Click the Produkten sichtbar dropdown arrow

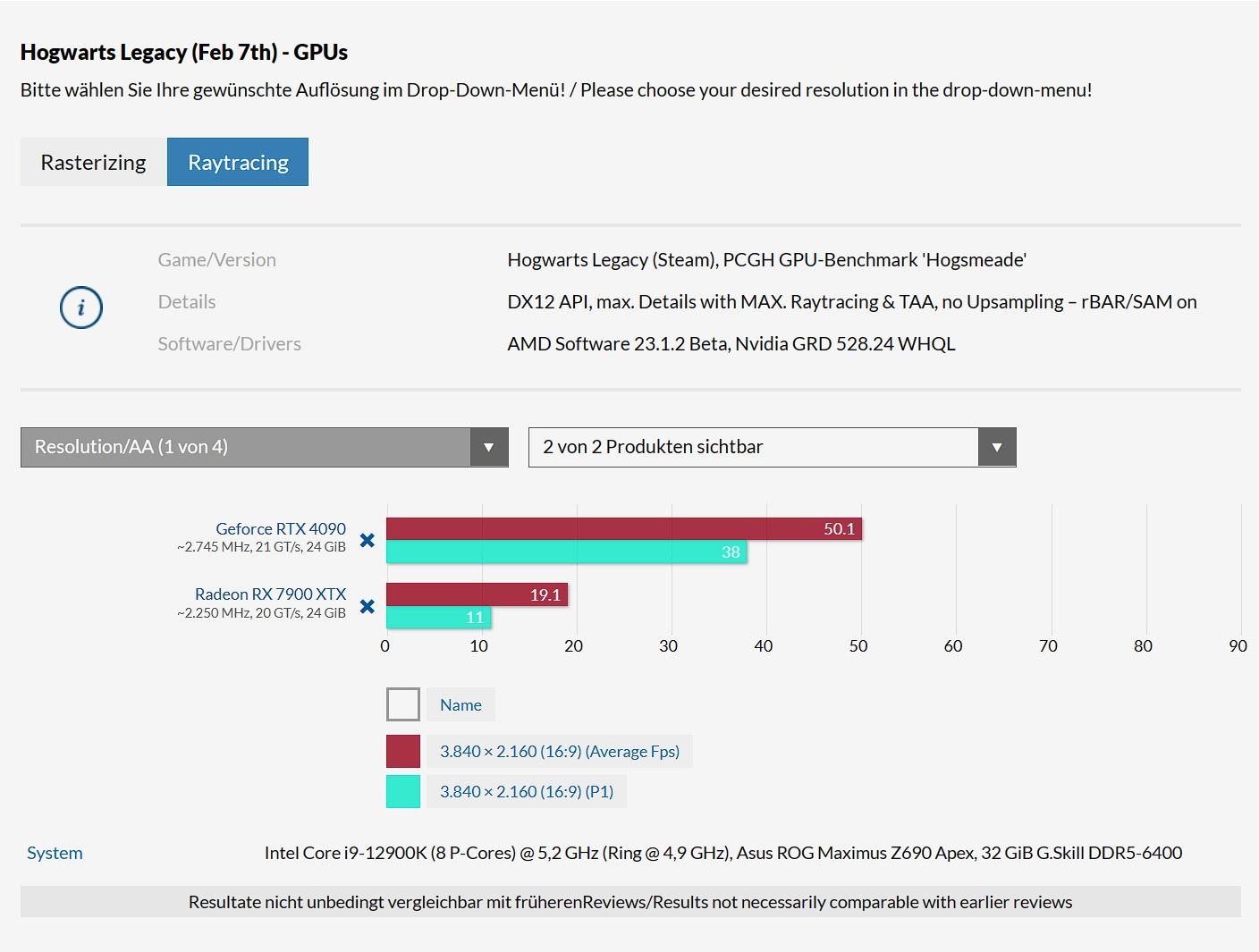click(x=997, y=447)
